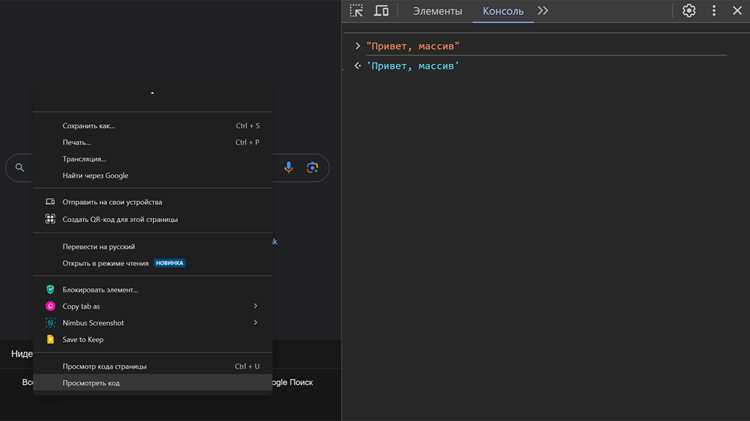This screenshot has width=750, height=421.
Task: Click the Nimbus Screenshot icon
Action: (50, 323)
